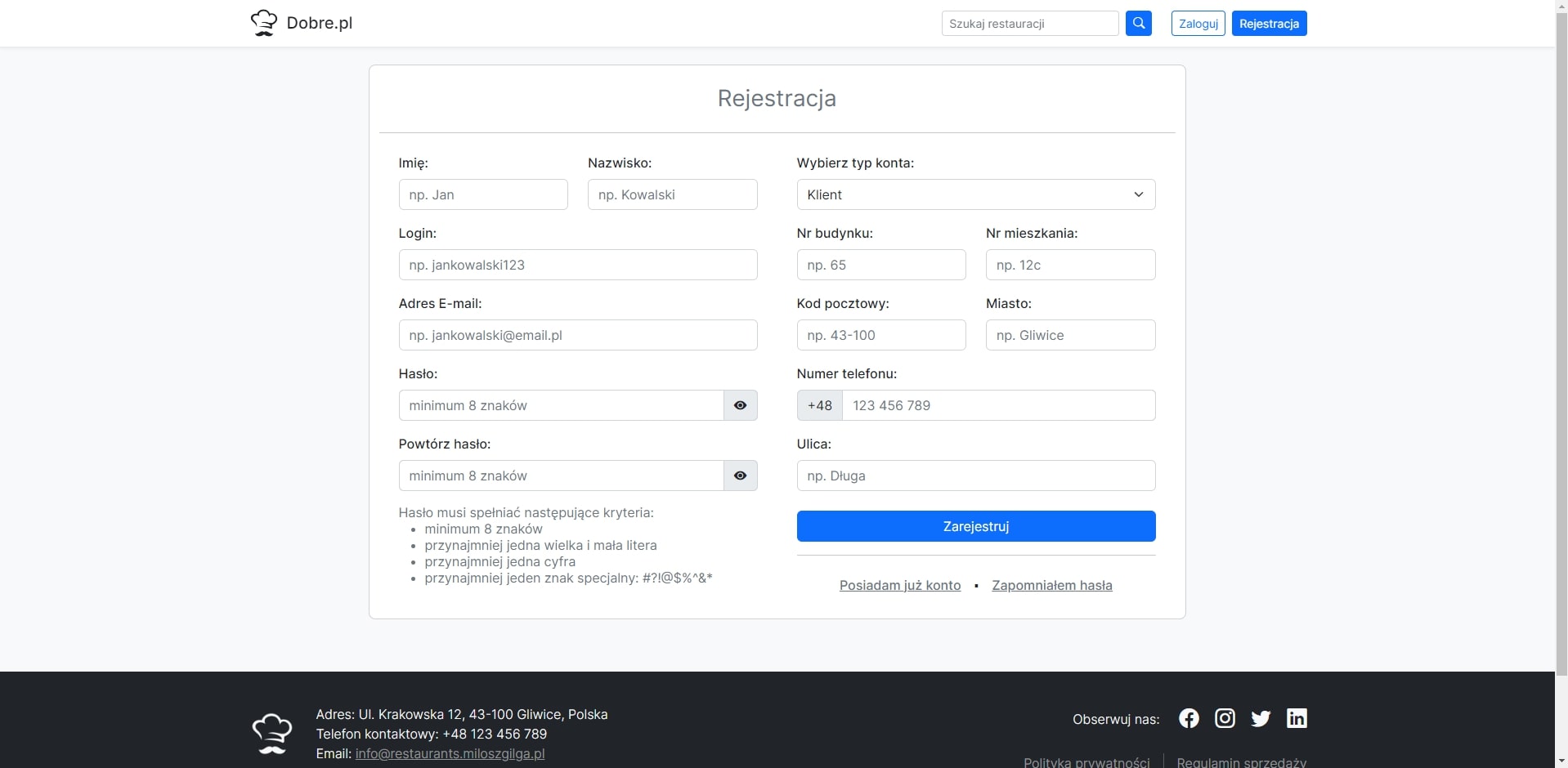Show password in Powtórz hasło field

point(741,476)
